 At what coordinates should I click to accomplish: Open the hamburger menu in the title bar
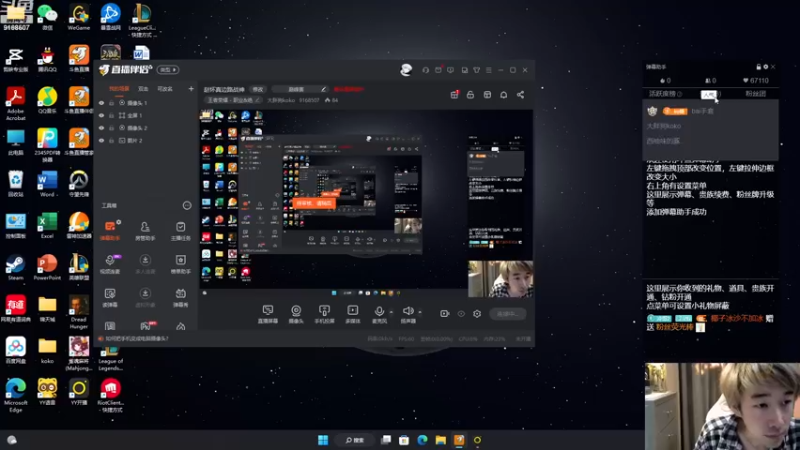tap(488, 70)
